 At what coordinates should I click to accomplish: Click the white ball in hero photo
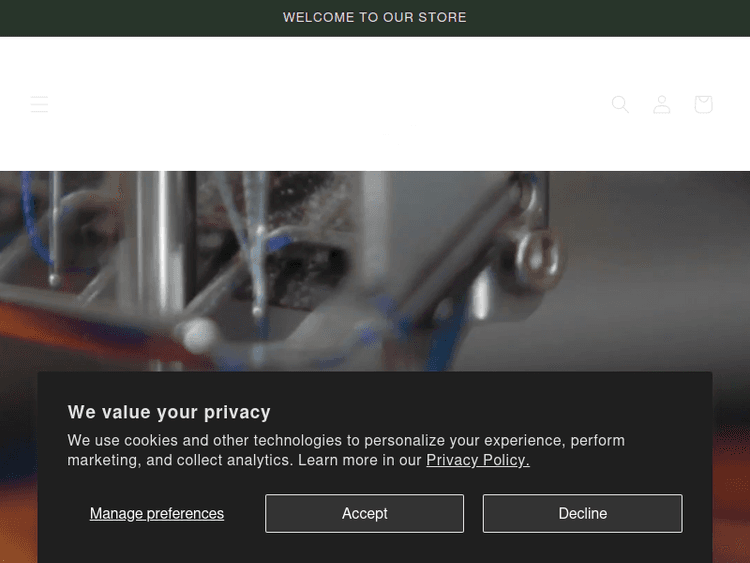tap(200, 336)
